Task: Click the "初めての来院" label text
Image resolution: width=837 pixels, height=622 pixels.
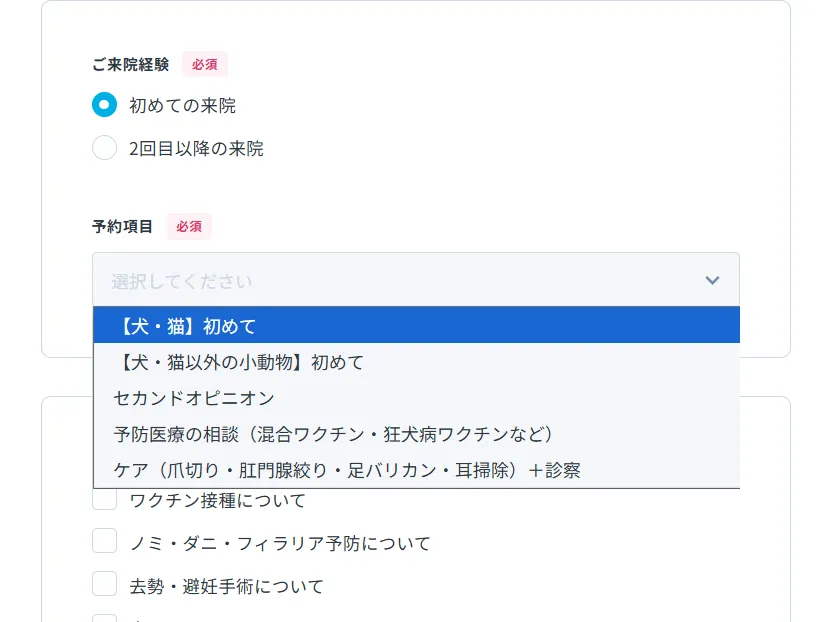Action: point(182,105)
